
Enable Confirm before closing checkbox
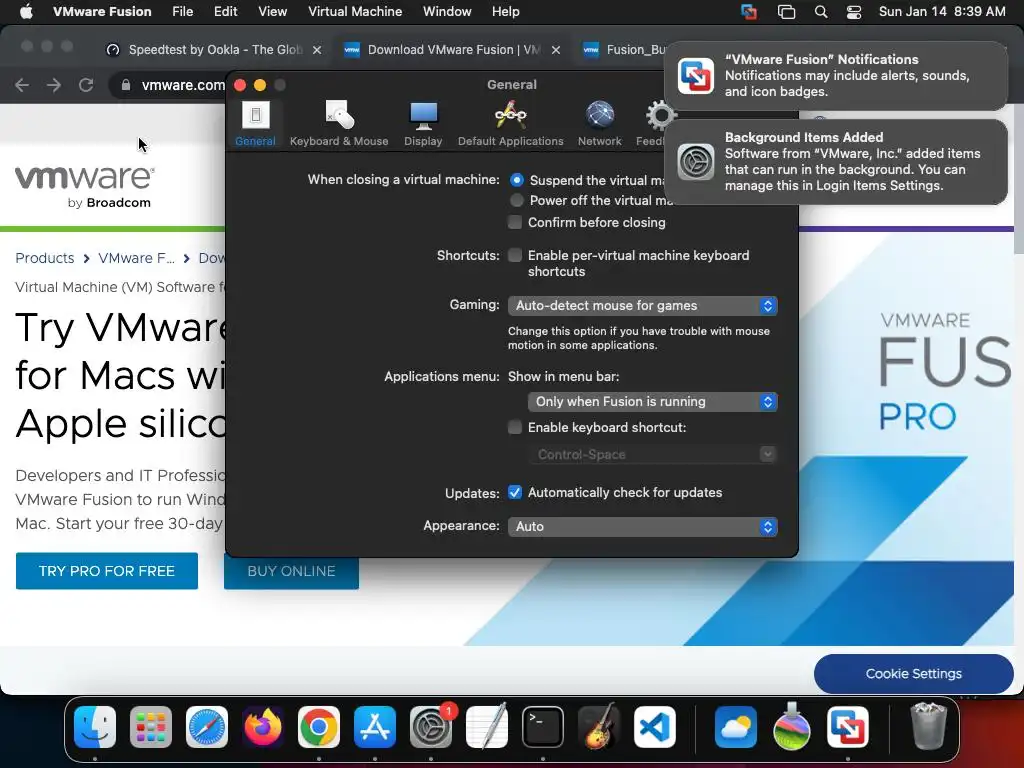[515, 222]
